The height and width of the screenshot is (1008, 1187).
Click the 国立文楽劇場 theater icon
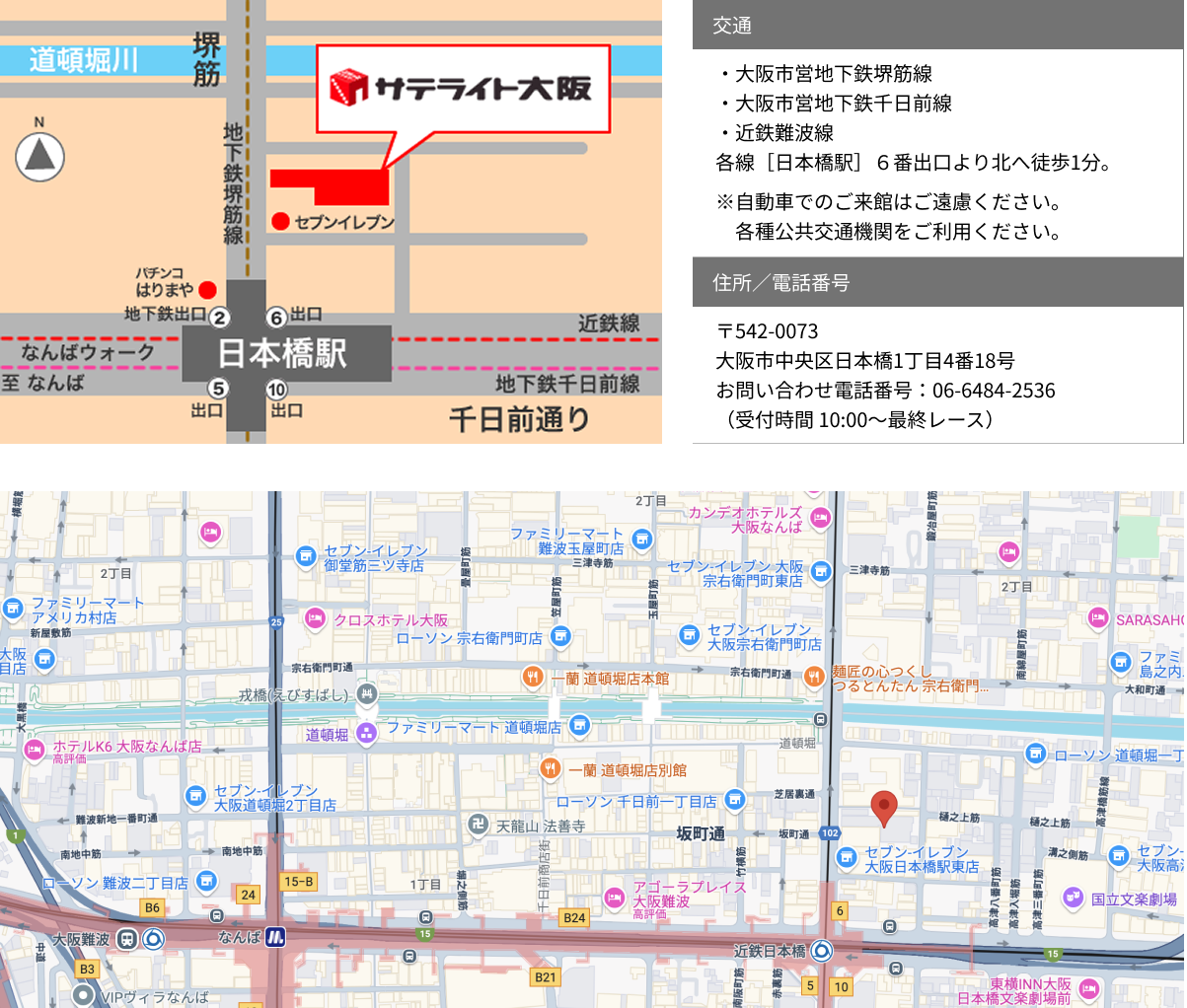pyautogui.click(x=1074, y=899)
